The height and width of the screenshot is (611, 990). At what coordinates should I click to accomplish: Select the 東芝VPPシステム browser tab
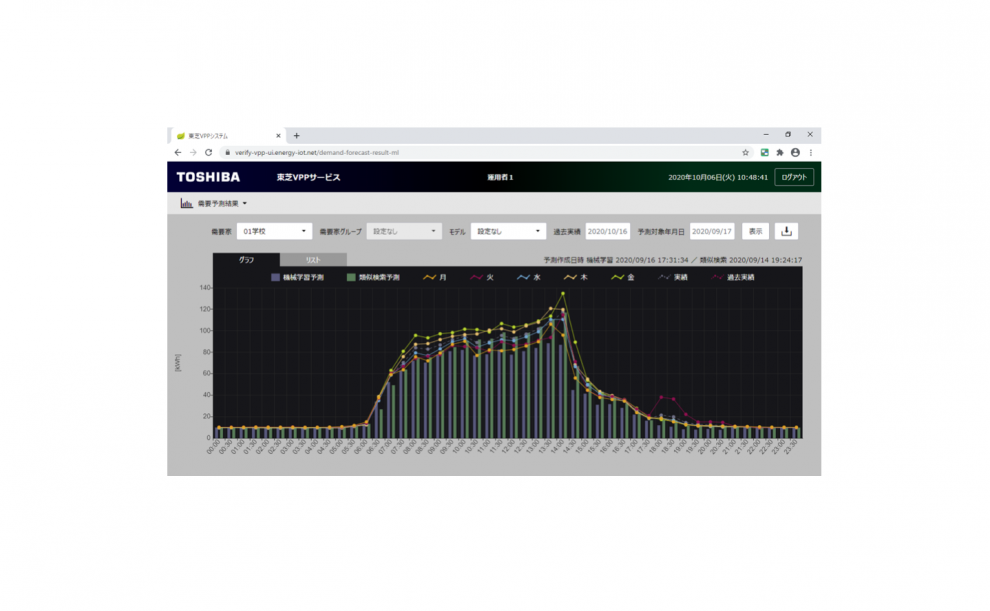[x=227, y=136]
